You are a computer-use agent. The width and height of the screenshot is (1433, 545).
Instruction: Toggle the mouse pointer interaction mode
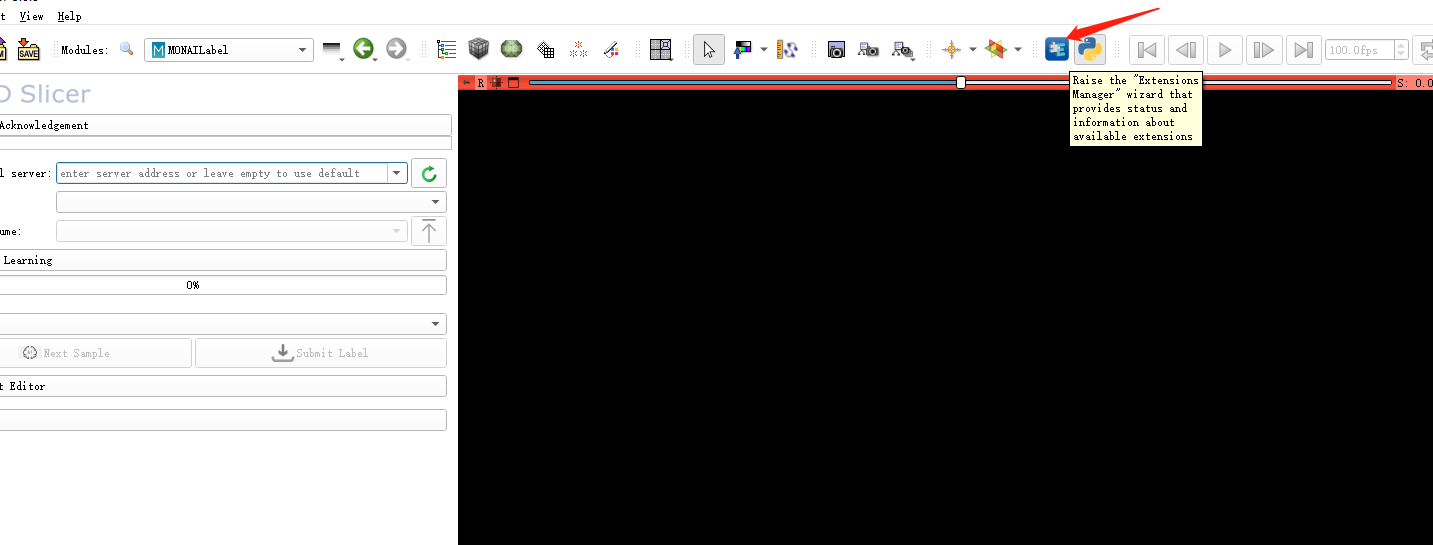tap(709, 49)
